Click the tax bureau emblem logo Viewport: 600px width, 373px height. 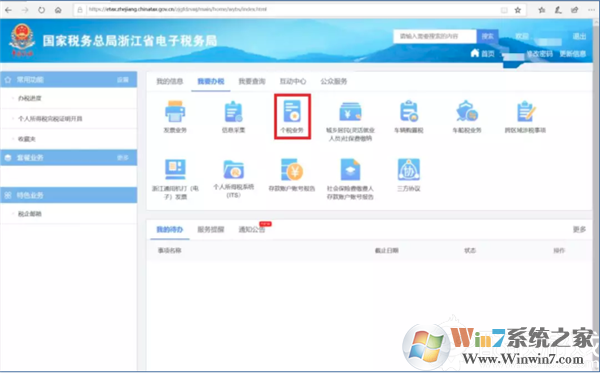click(x=22, y=41)
